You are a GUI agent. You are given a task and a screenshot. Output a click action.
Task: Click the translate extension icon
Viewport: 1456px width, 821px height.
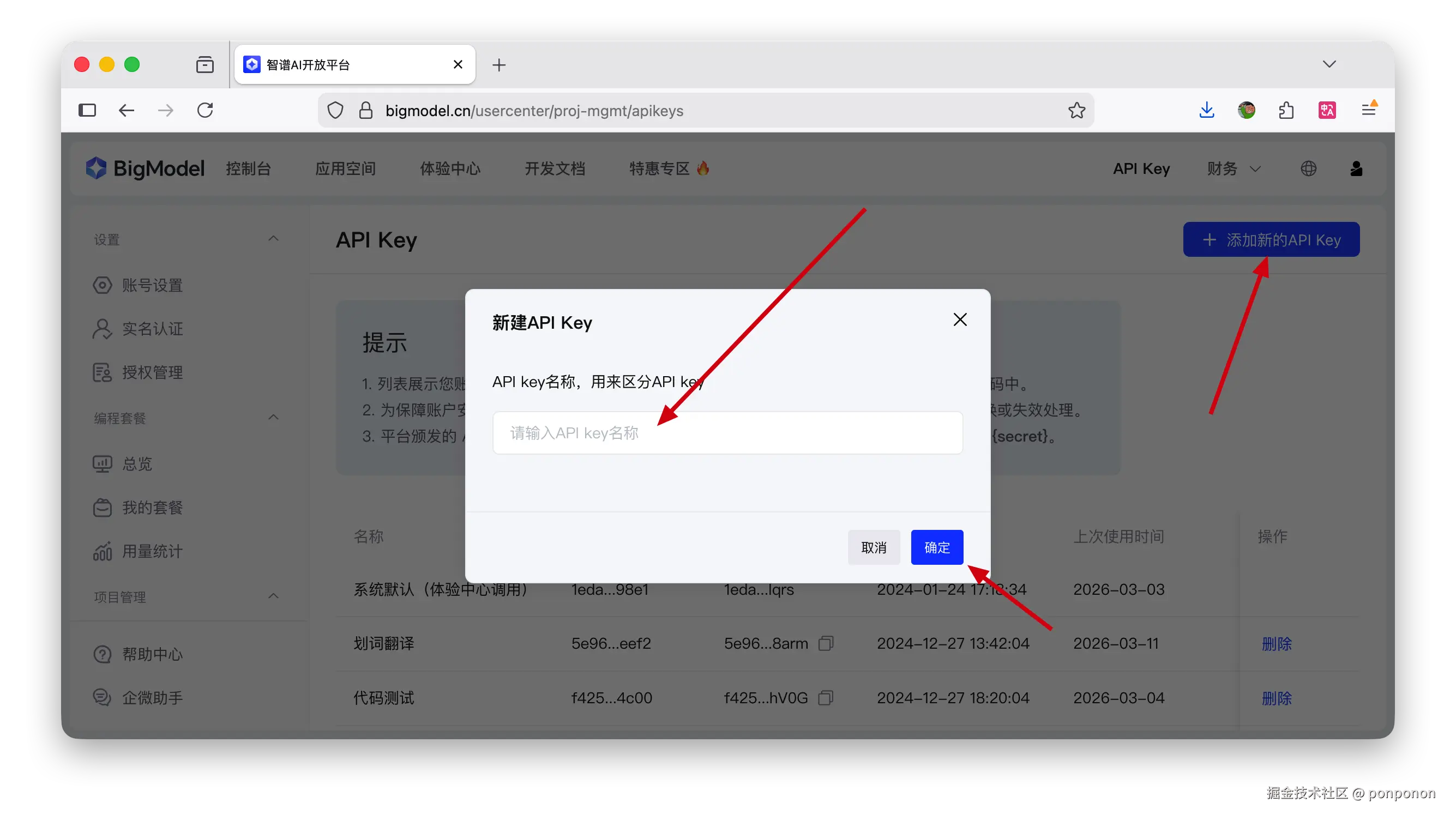pyautogui.click(x=1327, y=110)
